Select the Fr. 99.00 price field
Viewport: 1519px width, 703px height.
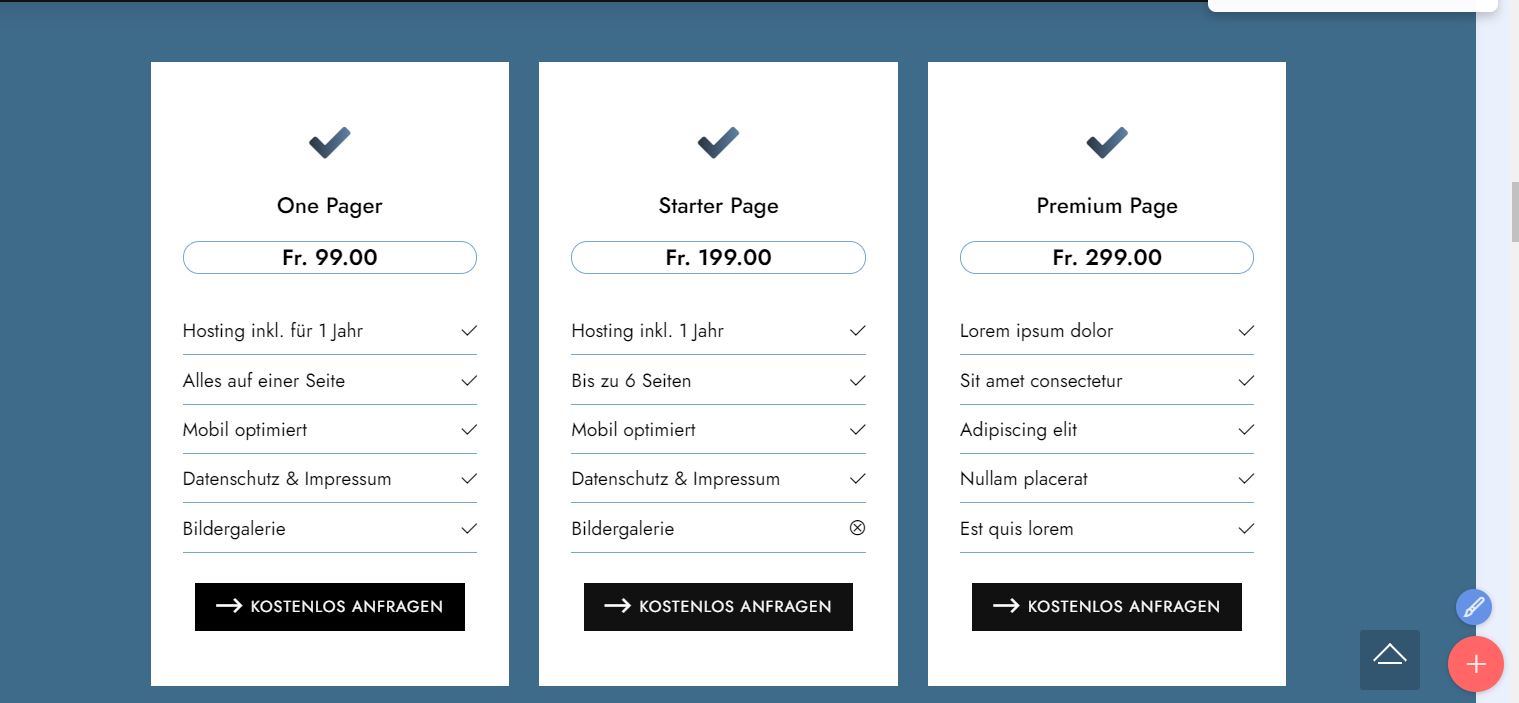pyautogui.click(x=329, y=258)
